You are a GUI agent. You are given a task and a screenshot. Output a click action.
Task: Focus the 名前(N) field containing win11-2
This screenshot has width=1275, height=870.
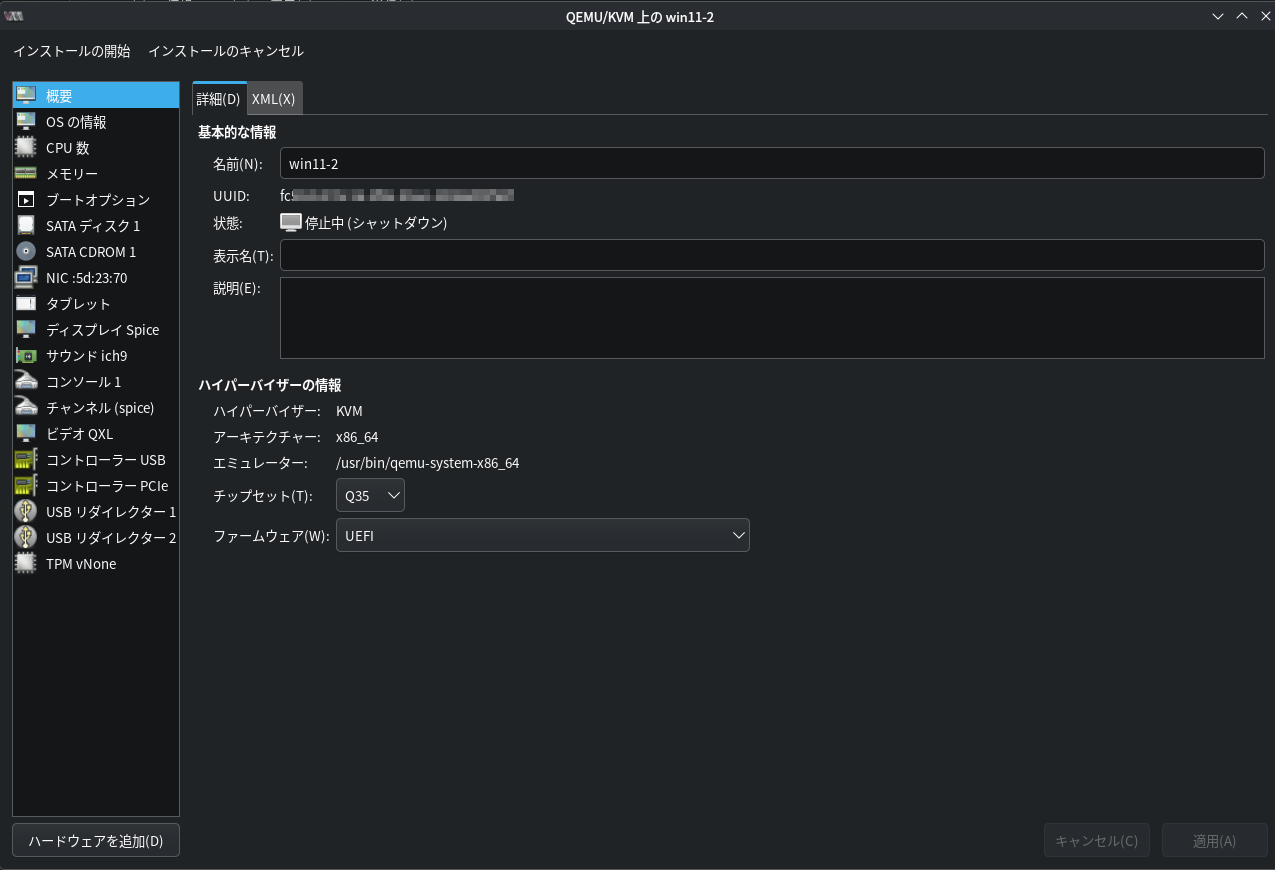[x=772, y=163]
